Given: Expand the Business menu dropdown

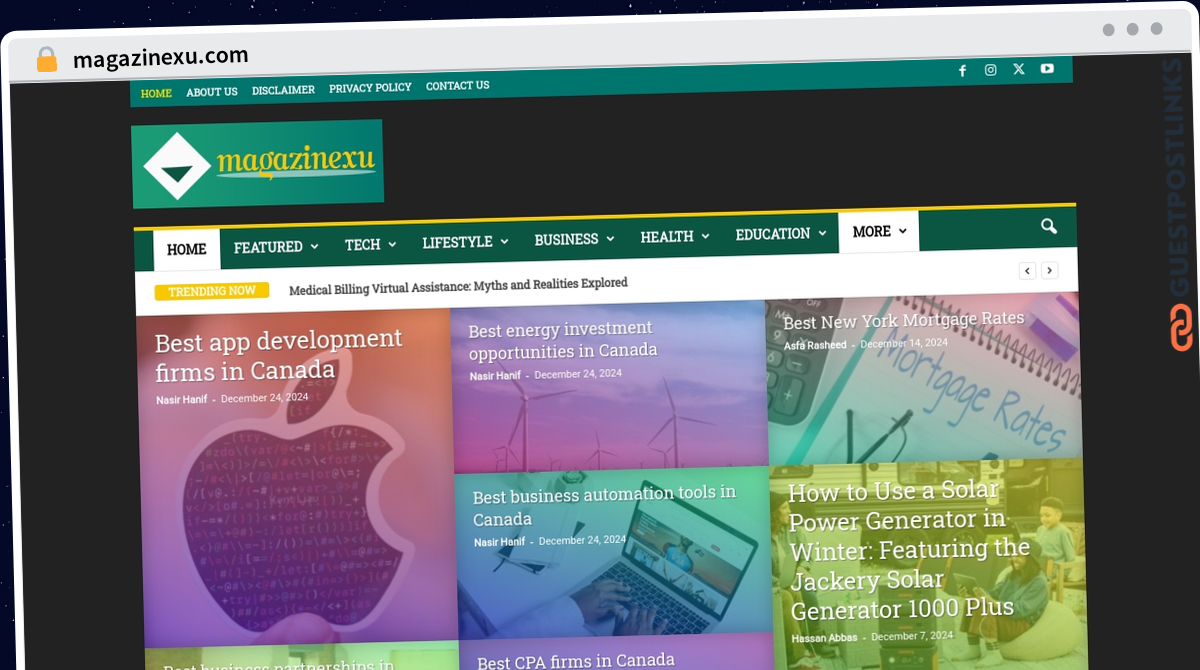Looking at the screenshot, I should tap(575, 240).
